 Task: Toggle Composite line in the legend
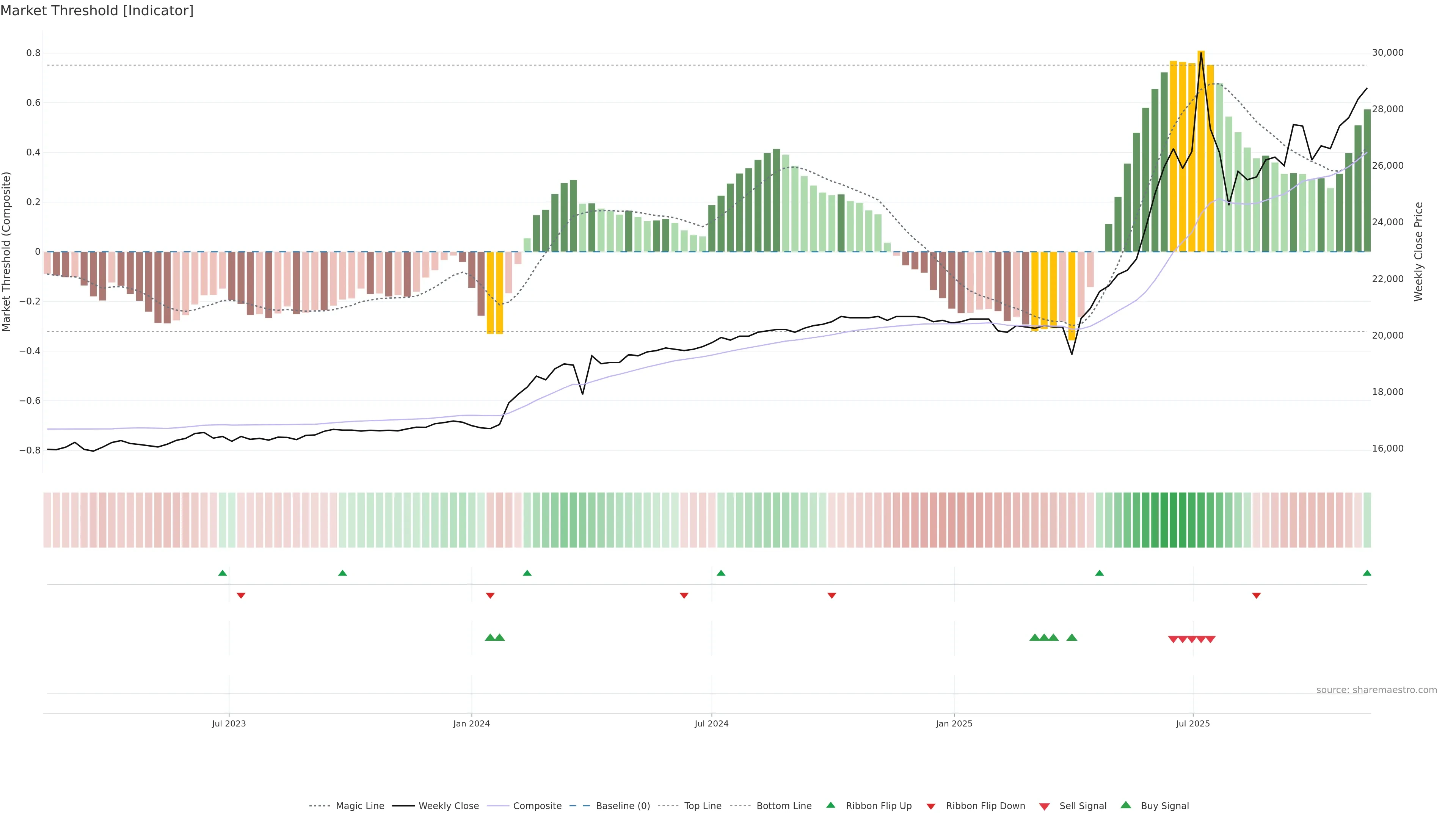[x=537, y=806]
